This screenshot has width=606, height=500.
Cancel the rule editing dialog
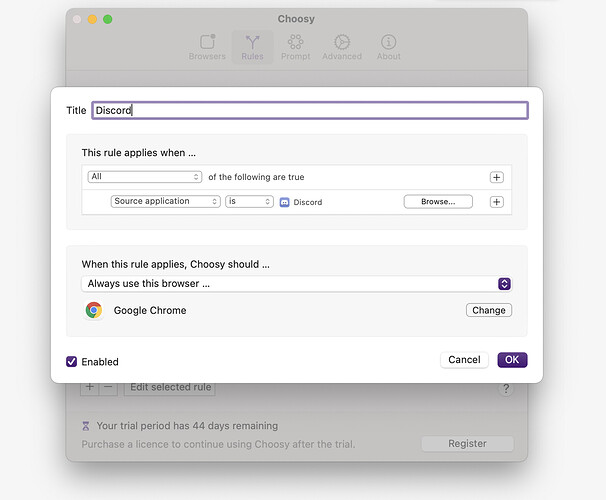click(464, 360)
